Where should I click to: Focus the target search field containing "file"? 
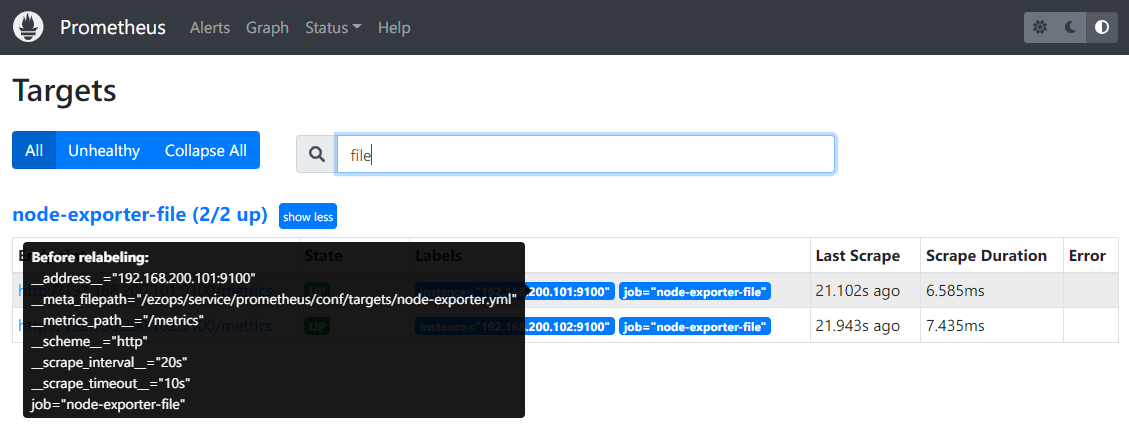coord(585,154)
